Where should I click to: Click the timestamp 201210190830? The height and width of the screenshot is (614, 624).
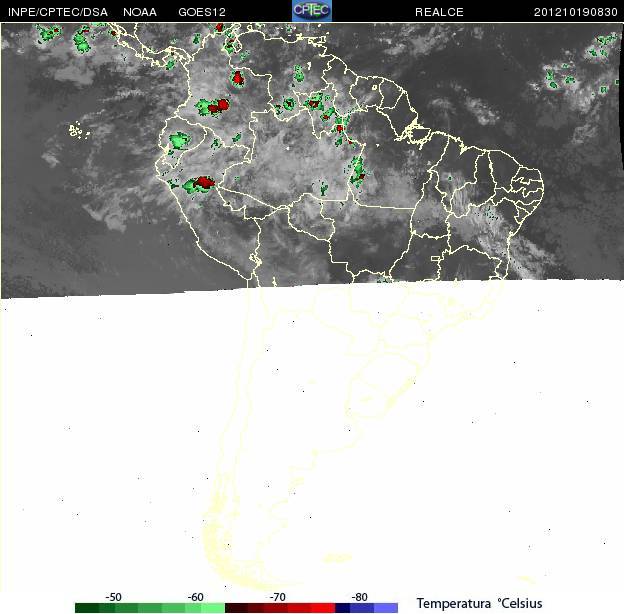point(575,12)
